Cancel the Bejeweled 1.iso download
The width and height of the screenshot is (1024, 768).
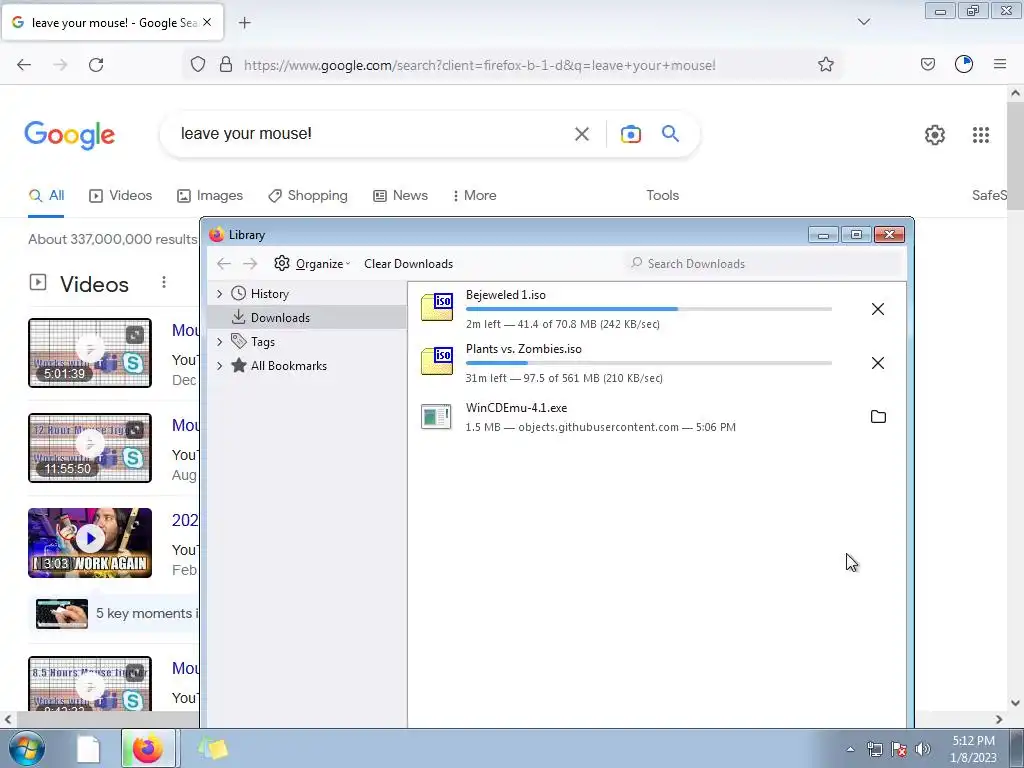tap(878, 309)
